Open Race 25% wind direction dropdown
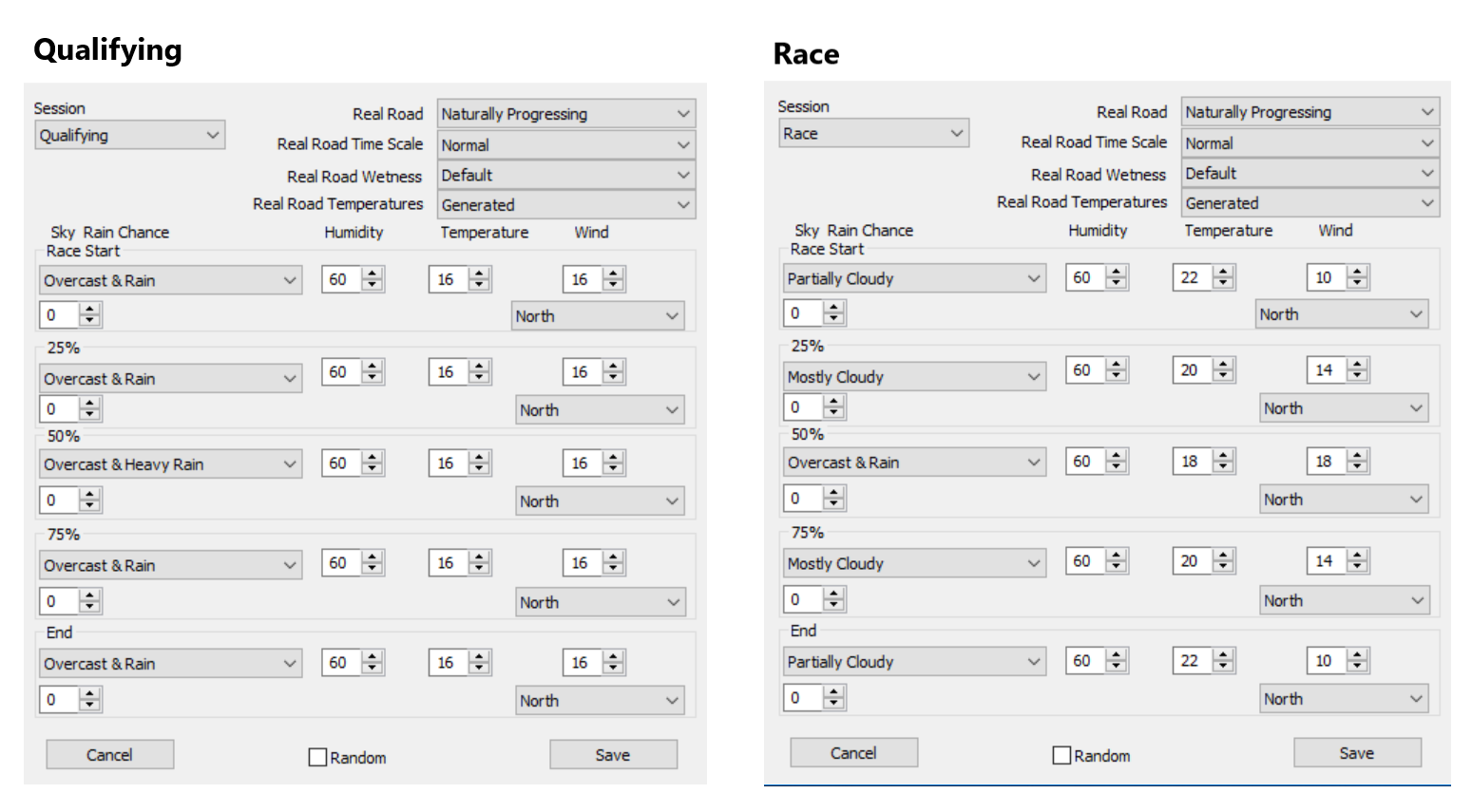This screenshot has height=812, width=1472. click(x=1344, y=407)
